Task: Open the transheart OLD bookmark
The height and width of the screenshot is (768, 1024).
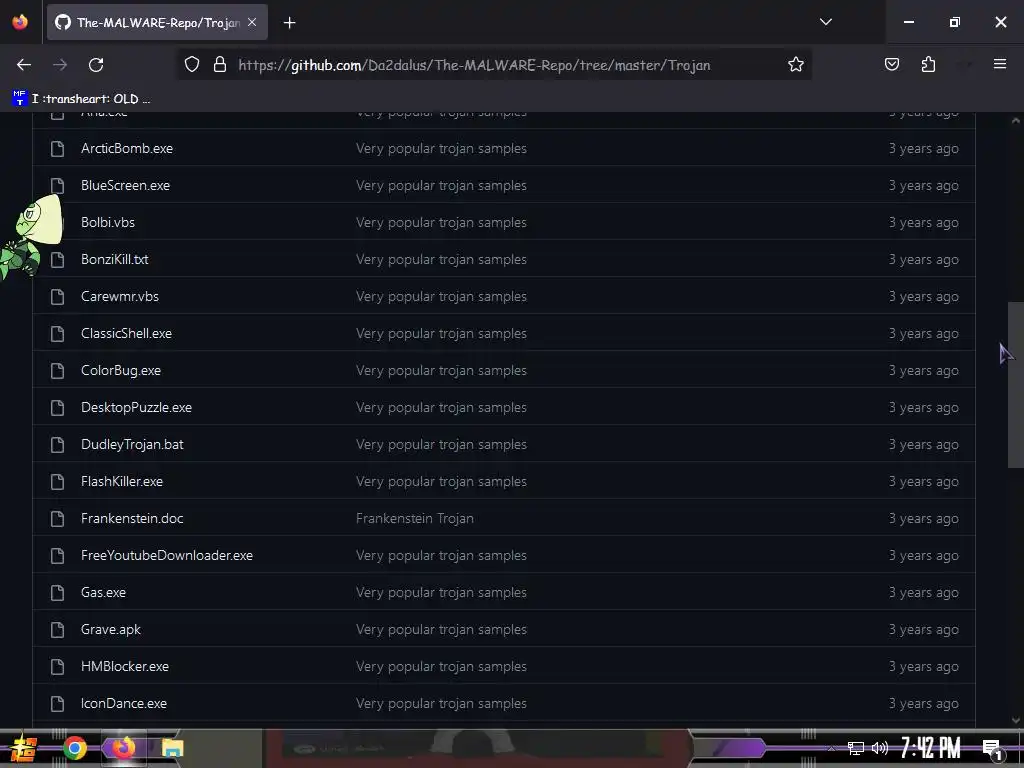Action: pos(82,99)
